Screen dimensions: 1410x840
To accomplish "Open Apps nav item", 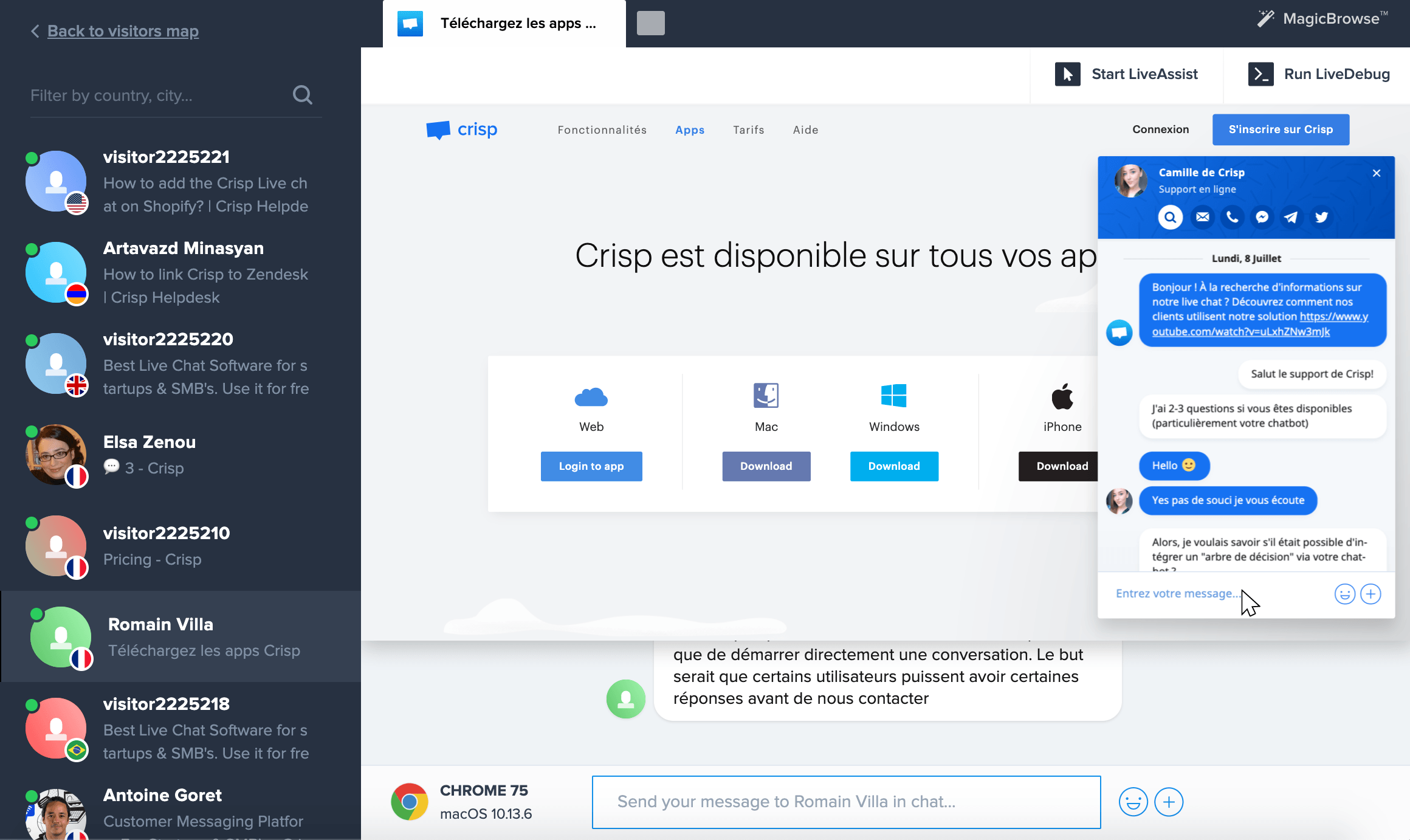I will (x=690, y=130).
